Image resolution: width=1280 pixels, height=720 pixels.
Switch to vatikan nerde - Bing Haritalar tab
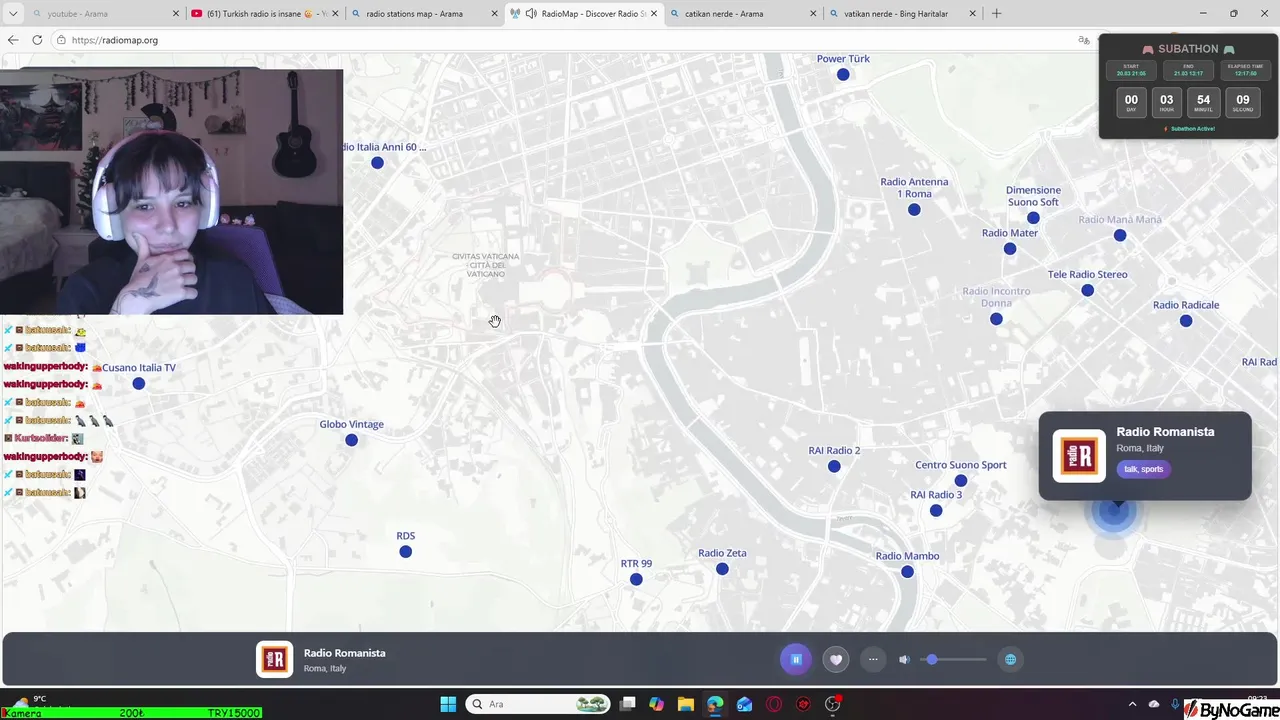[903, 14]
